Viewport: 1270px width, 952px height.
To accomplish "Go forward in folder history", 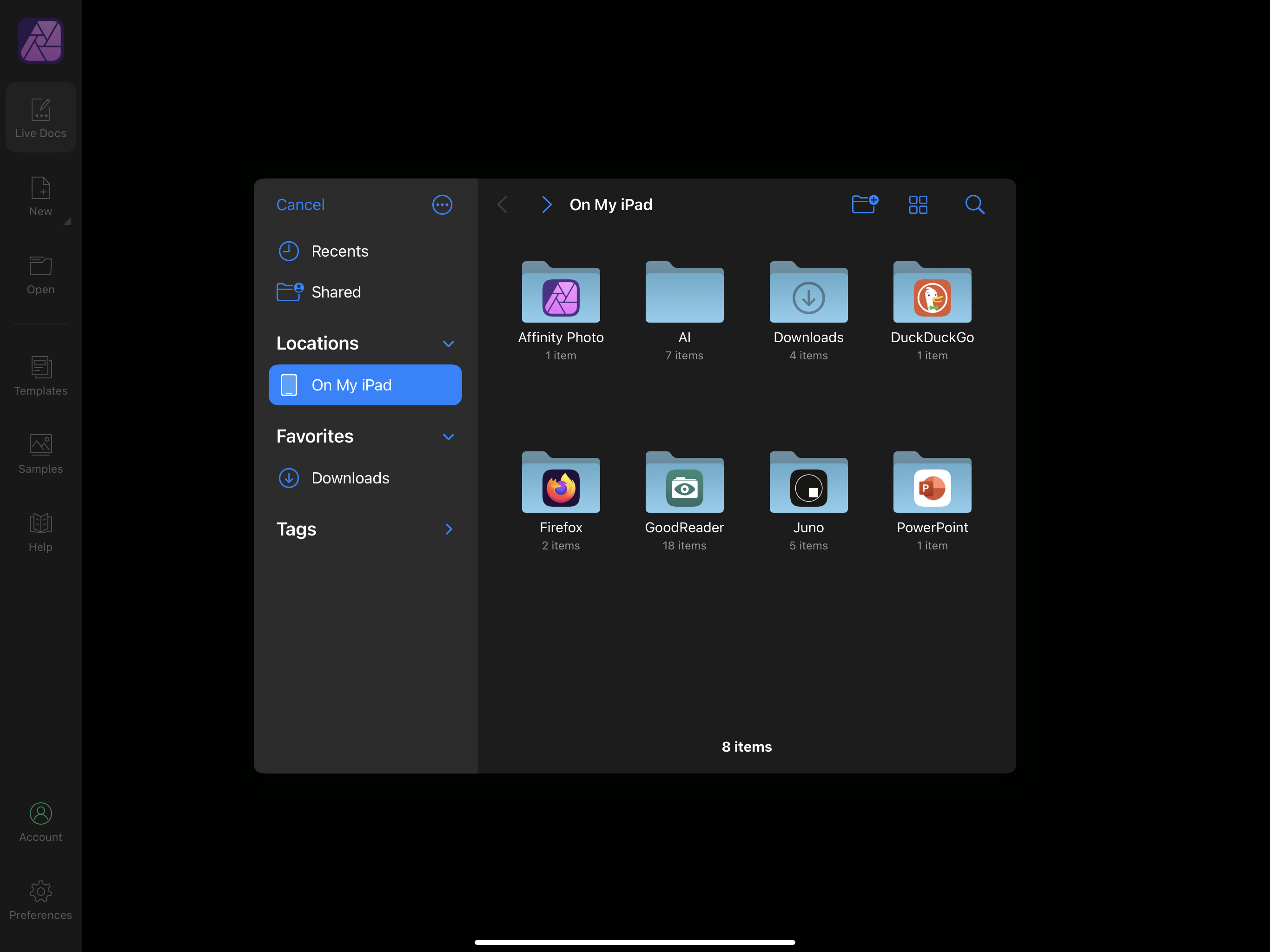I will [547, 205].
